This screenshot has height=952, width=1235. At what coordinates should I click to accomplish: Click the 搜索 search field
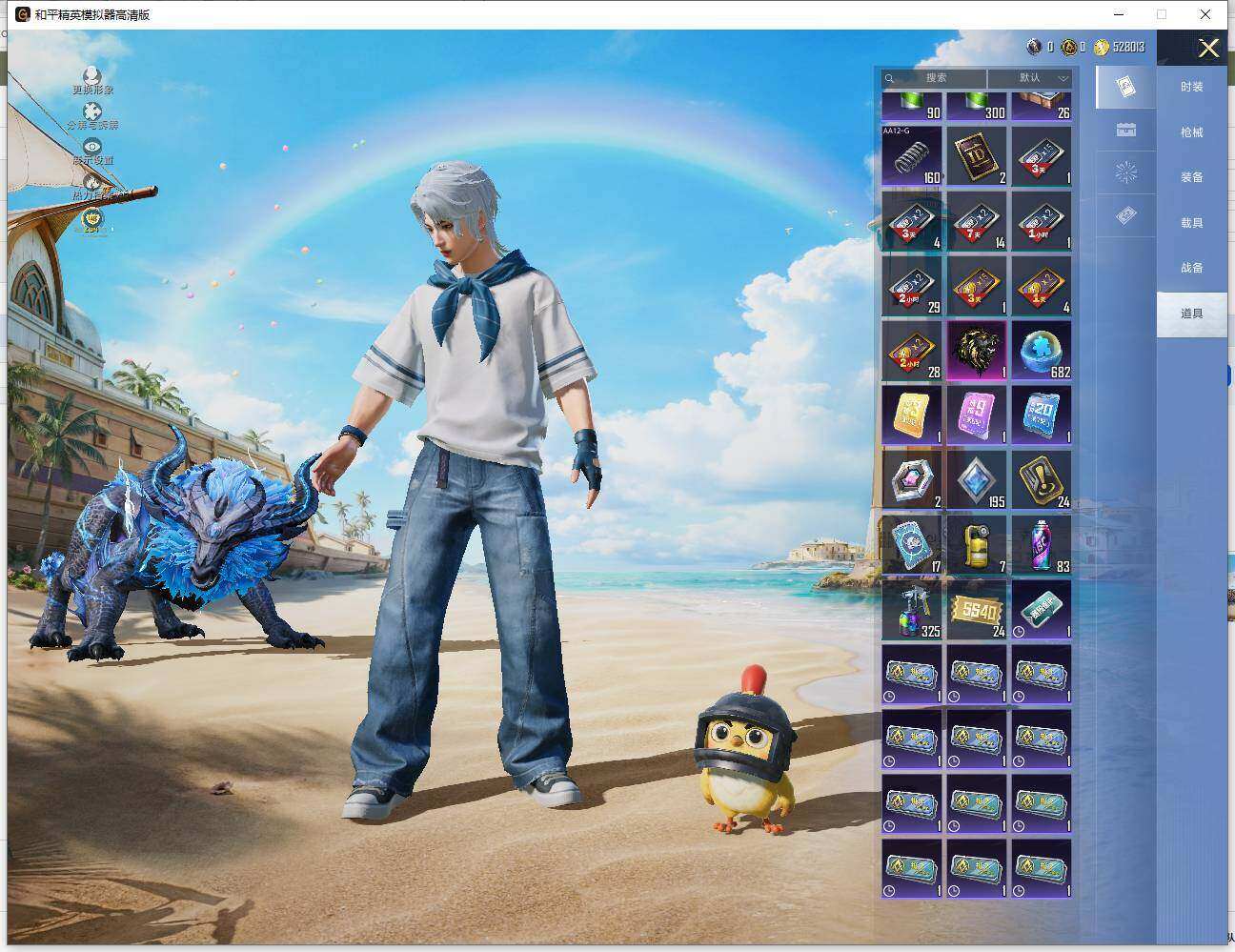point(934,78)
